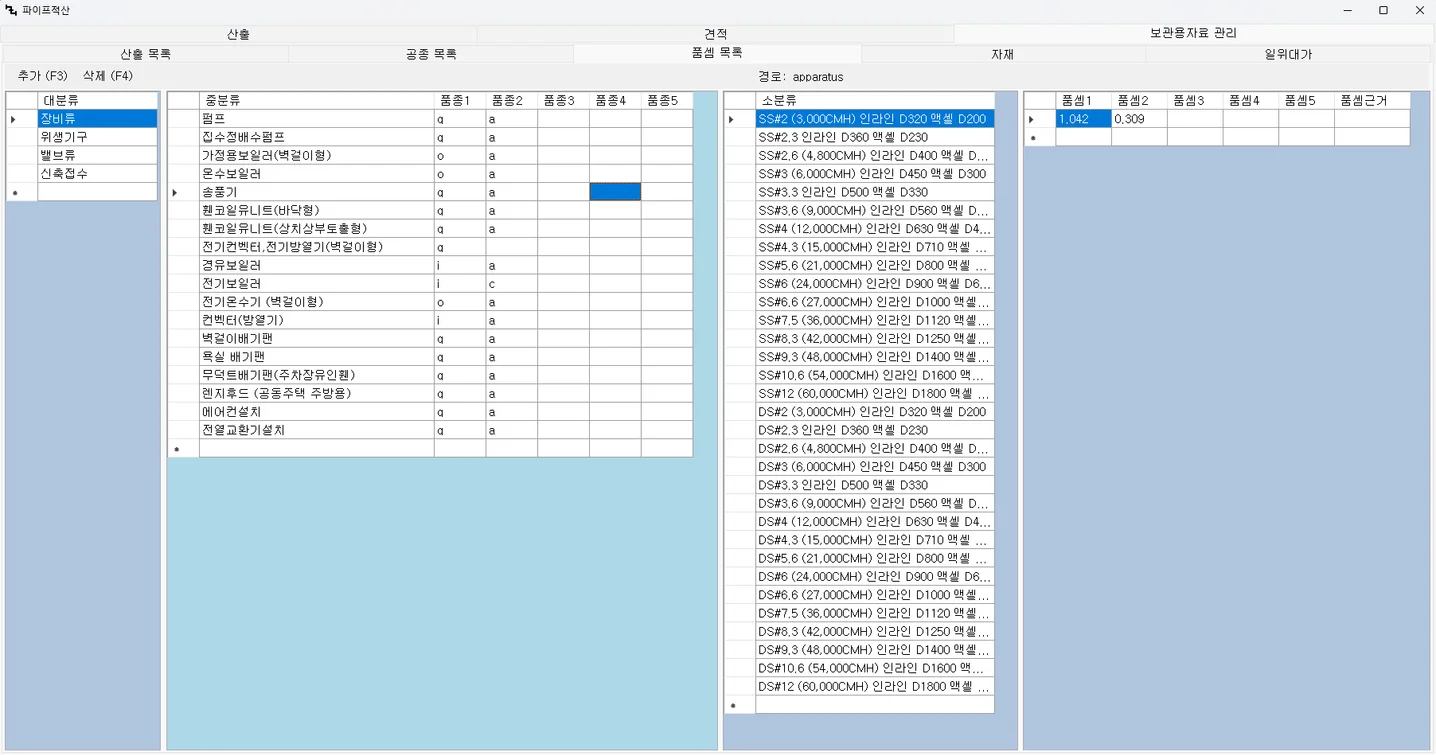
Task: Click the 품셈2 cell with value 0.309
Action: pos(1139,119)
